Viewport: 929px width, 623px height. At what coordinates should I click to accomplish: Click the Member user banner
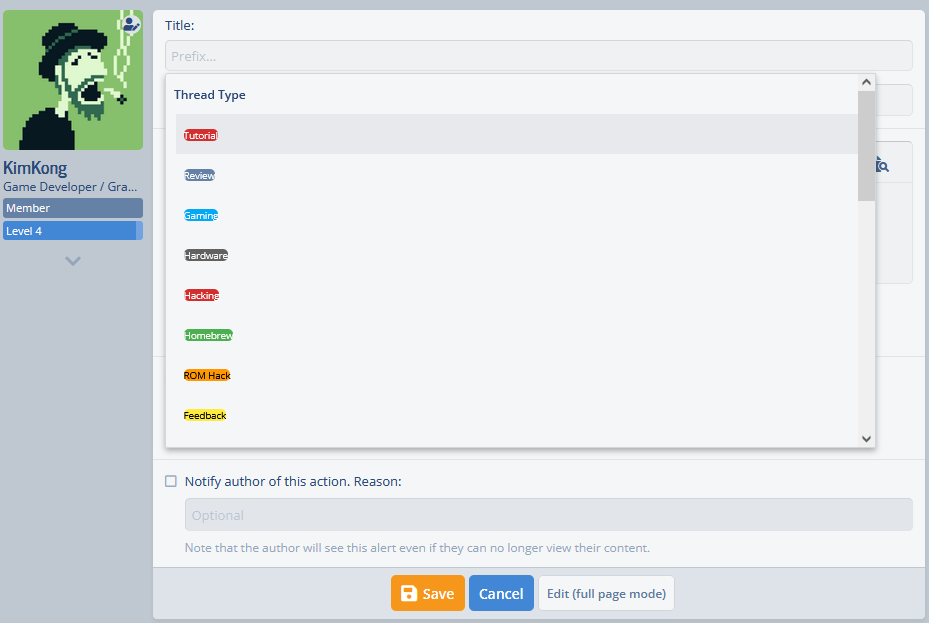pos(73,208)
